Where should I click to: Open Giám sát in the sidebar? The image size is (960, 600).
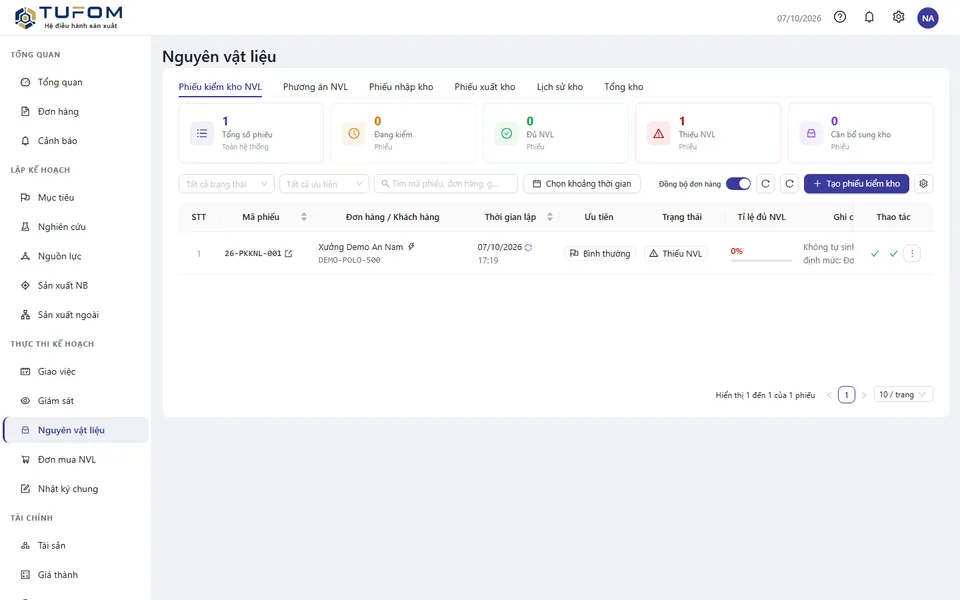(75, 401)
